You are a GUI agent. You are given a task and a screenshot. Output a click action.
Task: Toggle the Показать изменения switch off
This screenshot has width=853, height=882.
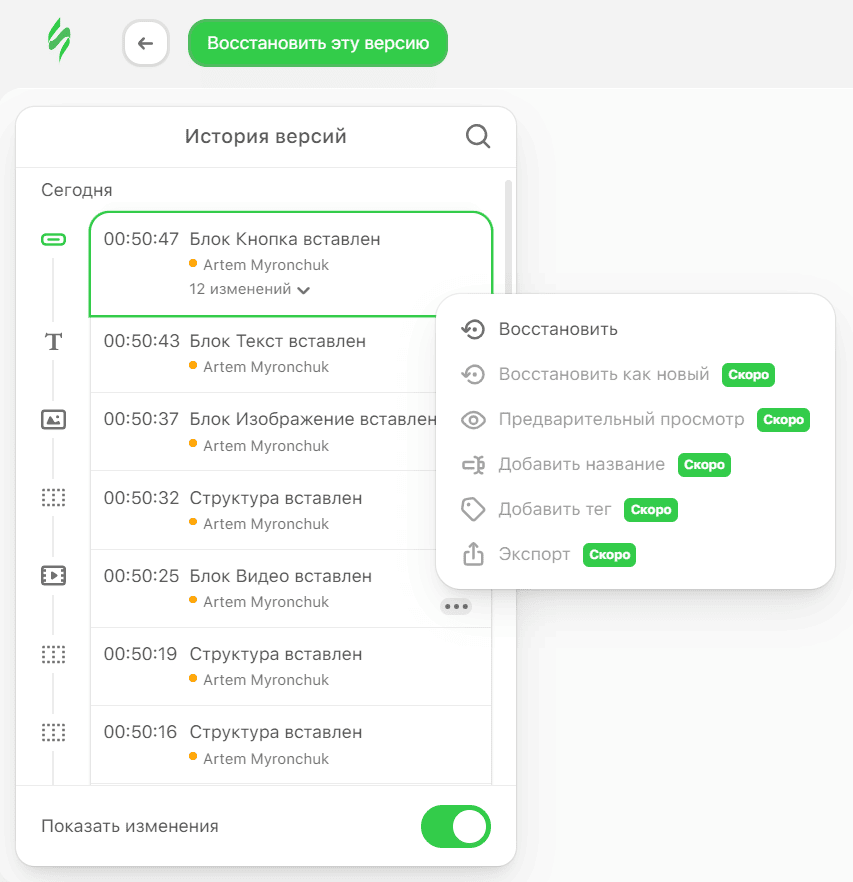coord(456,827)
